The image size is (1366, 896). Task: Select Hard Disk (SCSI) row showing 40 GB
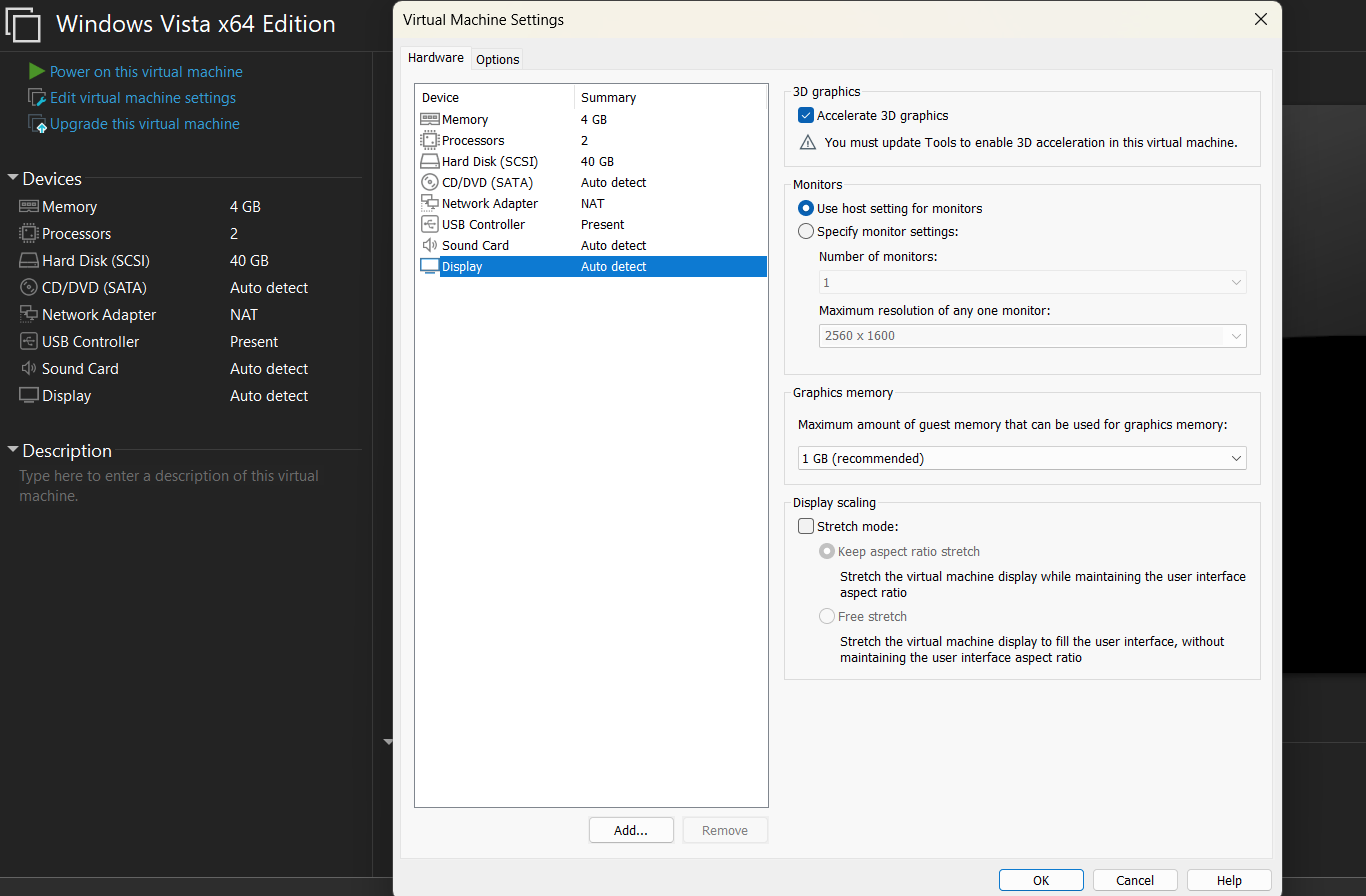(592, 161)
